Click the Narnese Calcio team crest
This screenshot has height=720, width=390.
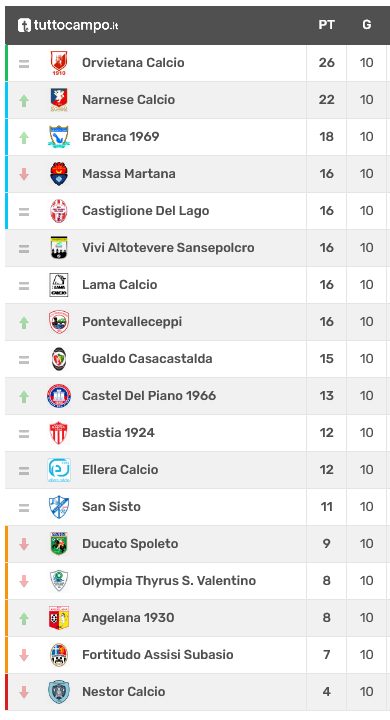point(59,100)
